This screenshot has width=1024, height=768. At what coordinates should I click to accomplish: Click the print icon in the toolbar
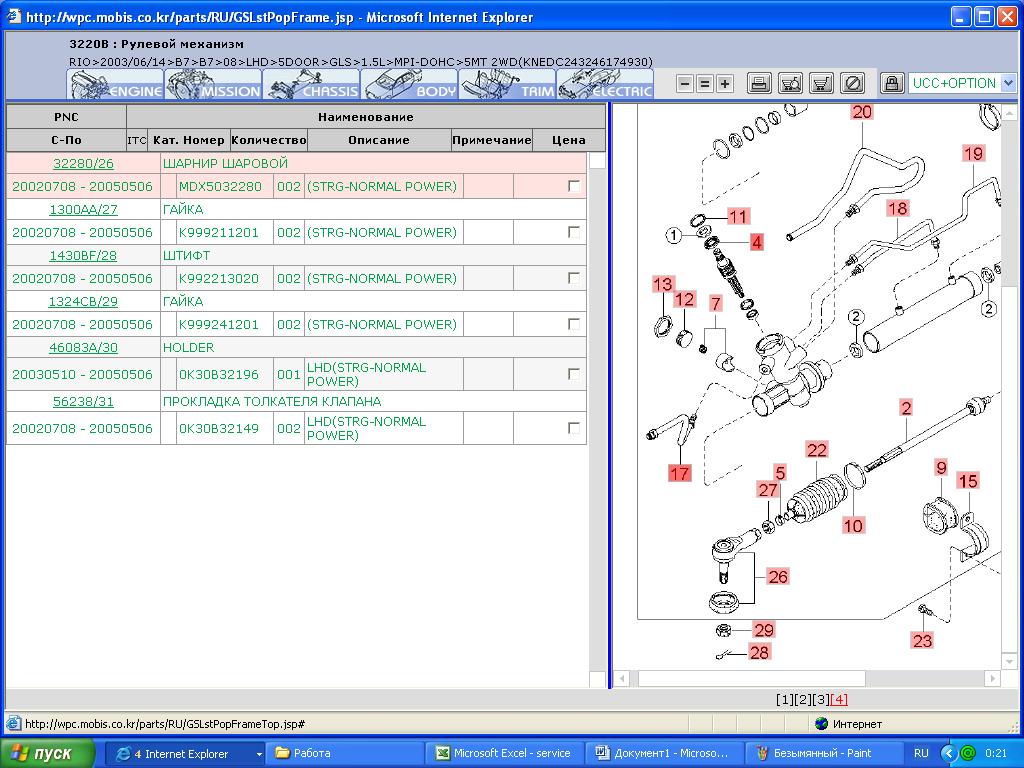coord(760,83)
